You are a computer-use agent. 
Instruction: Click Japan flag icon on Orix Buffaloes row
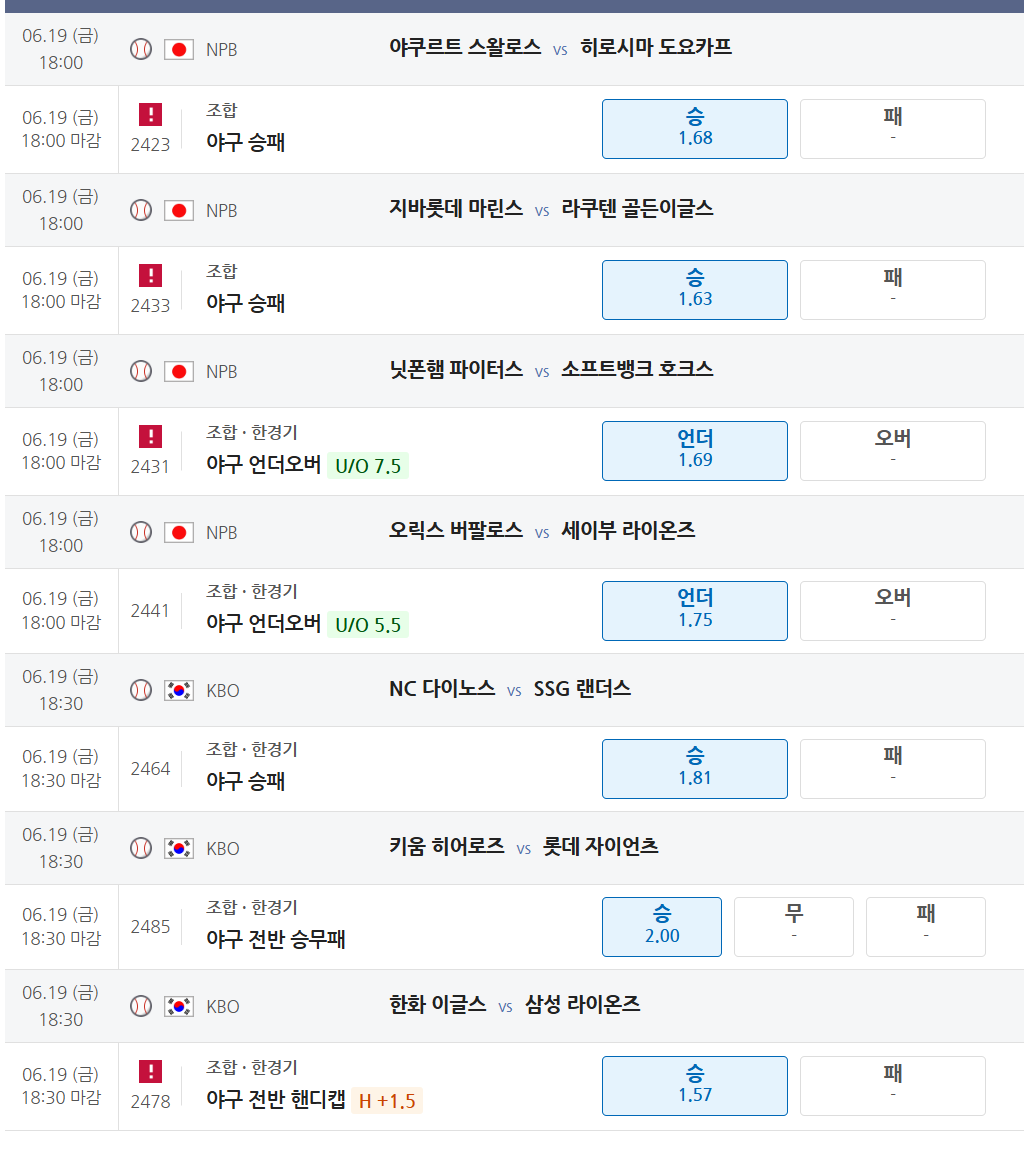178,532
